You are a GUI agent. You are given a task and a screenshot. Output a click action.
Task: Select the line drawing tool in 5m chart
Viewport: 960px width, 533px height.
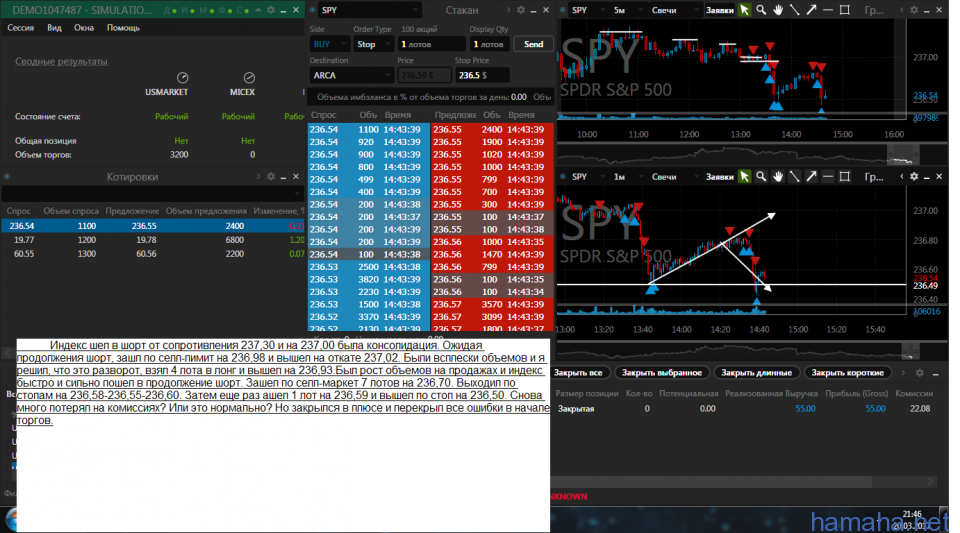794,10
